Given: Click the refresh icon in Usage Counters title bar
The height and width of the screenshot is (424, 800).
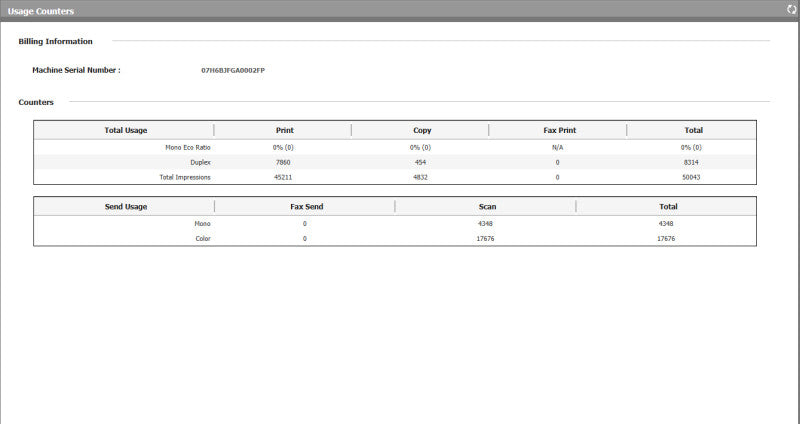Looking at the screenshot, I should [x=791, y=9].
